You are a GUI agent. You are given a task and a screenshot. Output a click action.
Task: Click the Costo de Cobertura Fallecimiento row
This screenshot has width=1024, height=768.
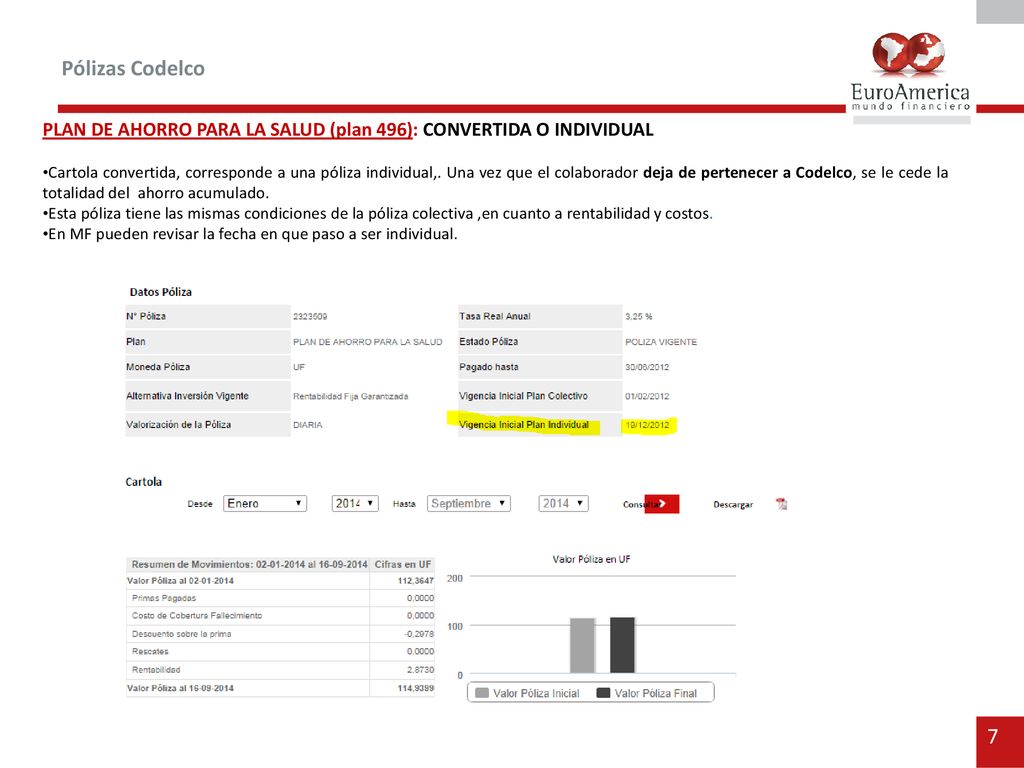(x=280, y=616)
